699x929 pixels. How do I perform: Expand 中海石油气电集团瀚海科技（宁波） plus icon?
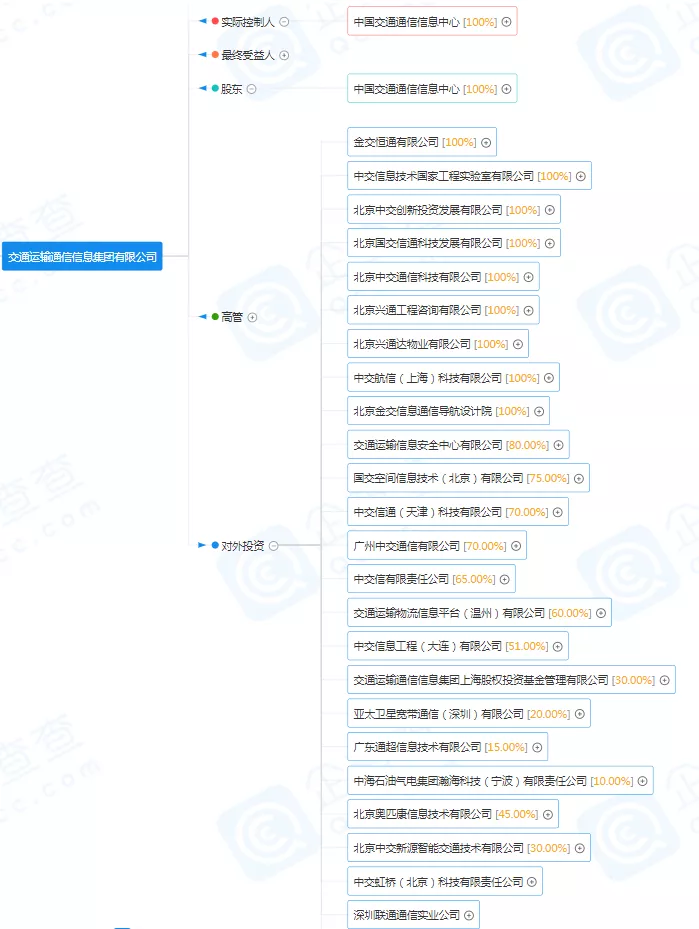click(x=643, y=781)
